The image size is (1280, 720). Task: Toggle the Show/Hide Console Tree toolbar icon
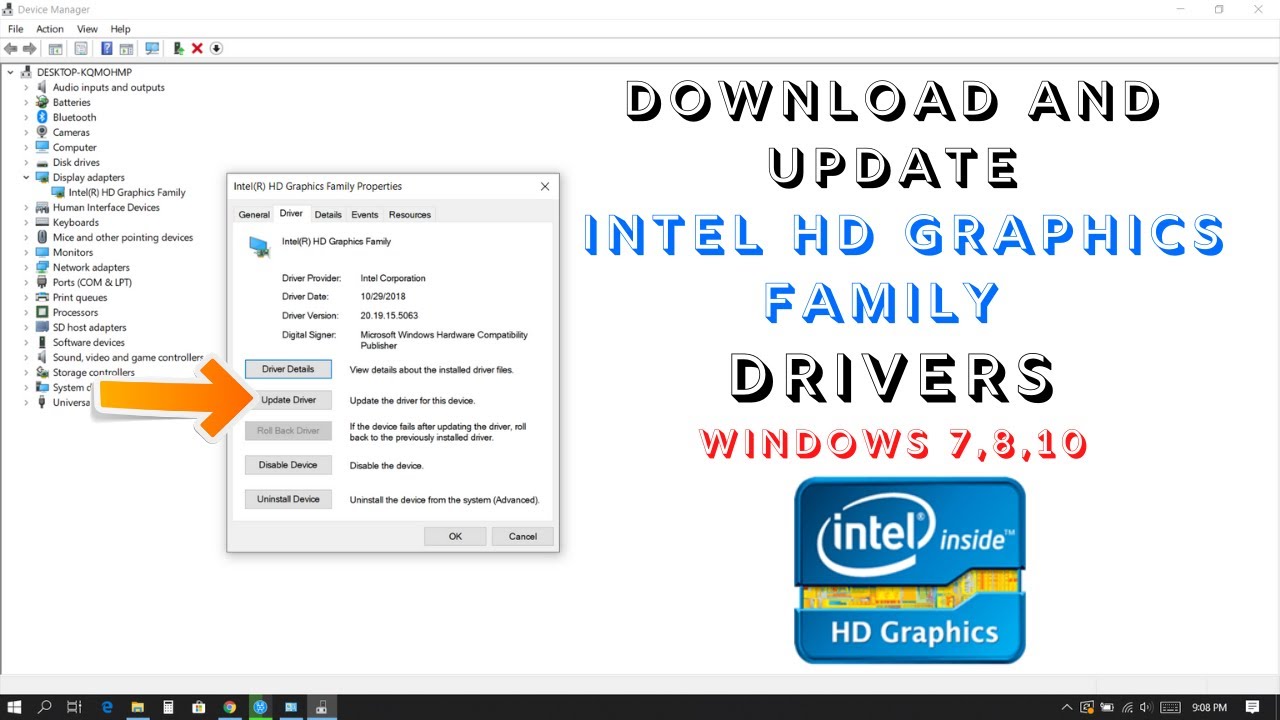click(56, 48)
